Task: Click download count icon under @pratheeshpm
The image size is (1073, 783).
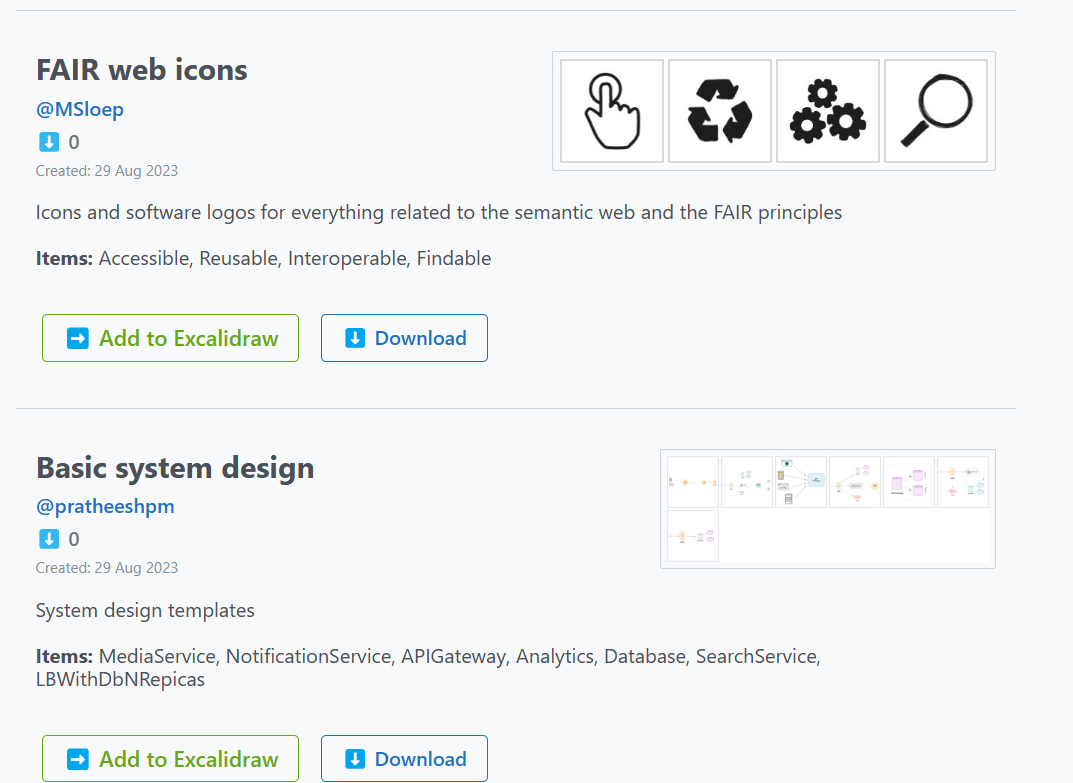Action: (49, 539)
